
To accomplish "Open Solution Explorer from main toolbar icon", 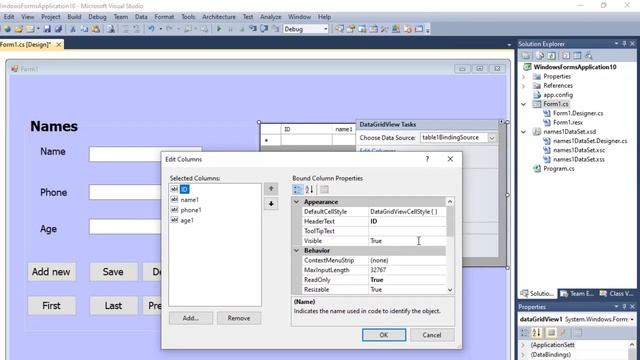I will 339,29.
